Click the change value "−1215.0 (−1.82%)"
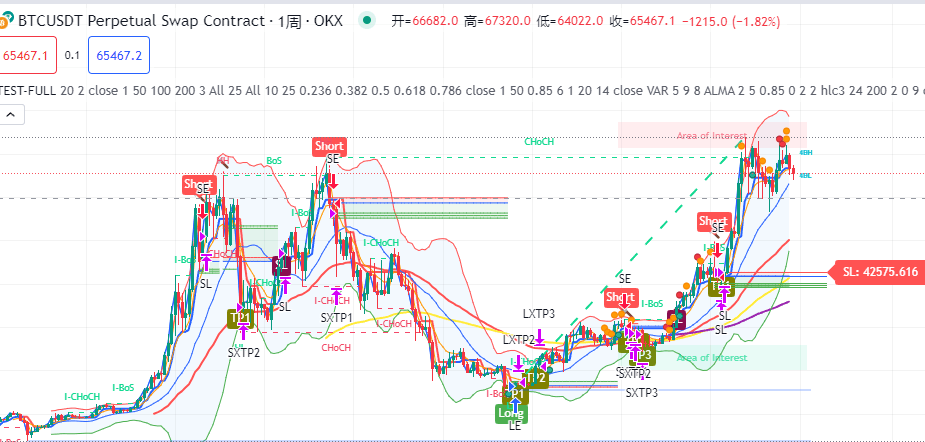The height and width of the screenshot is (442, 925). pyautogui.click(x=731, y=22)
